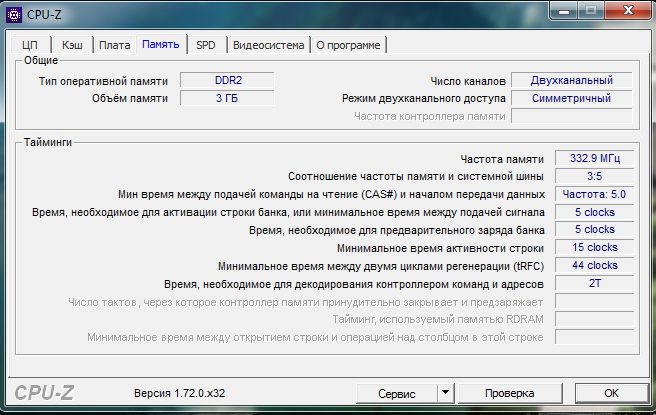Switch to the ЦП tab

point(30,45)
